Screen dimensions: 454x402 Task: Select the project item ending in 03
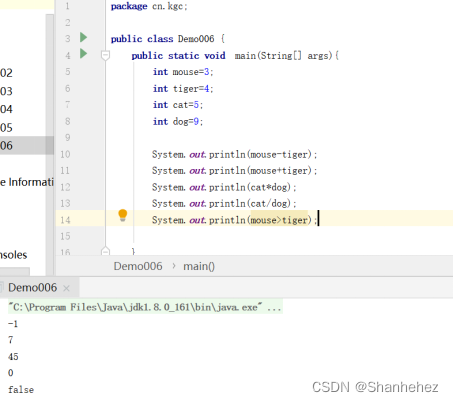pos(6,91)
